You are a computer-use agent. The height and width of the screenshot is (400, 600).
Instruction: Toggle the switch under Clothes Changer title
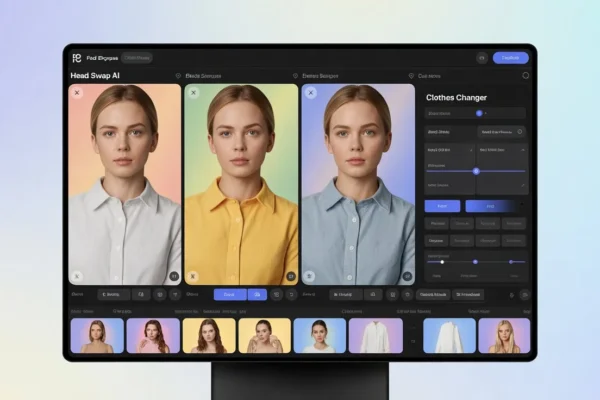tap(479, 113)
